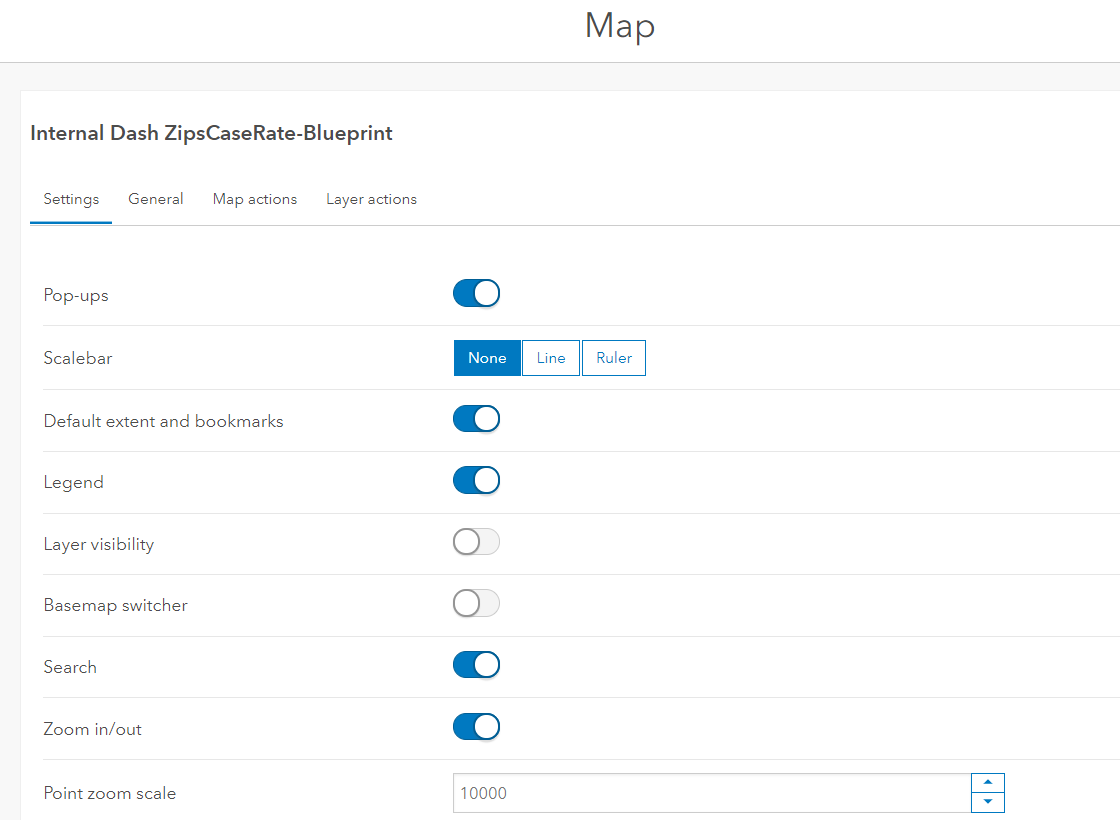Viewport: 1120px width, 820px height.
Task: Select None for the Scalebar
Action: coord(487,358)
